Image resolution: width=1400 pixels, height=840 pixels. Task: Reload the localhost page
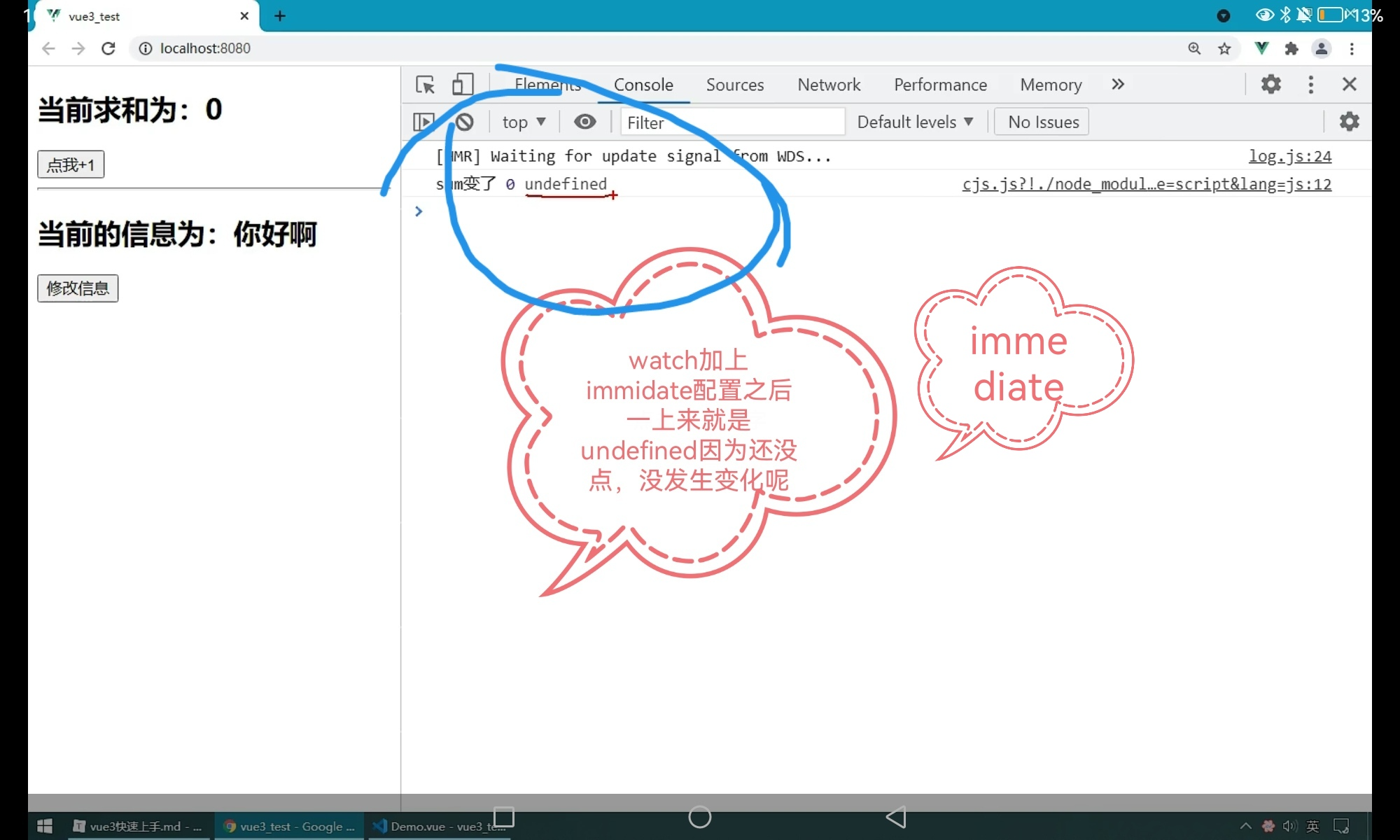pyautogui.click(x=108, y=48)
